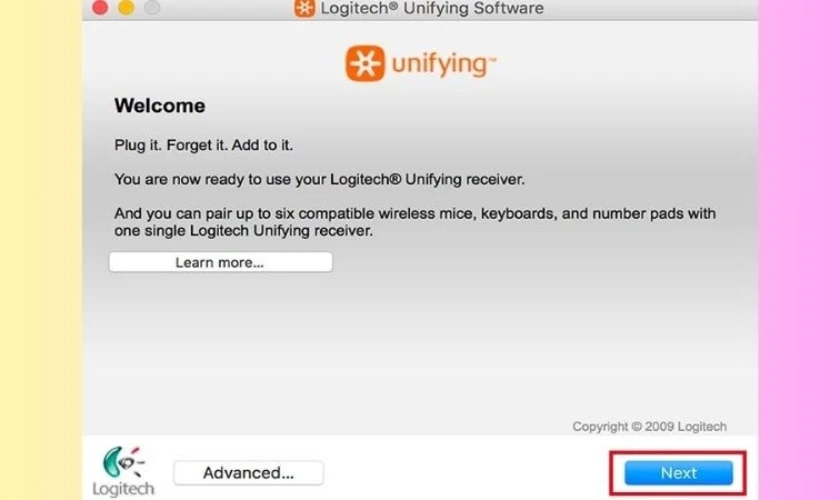Viewport: 840px width, 500px height.
Task: Click the yellow background left of window
Action: click(x=41, y=250)
